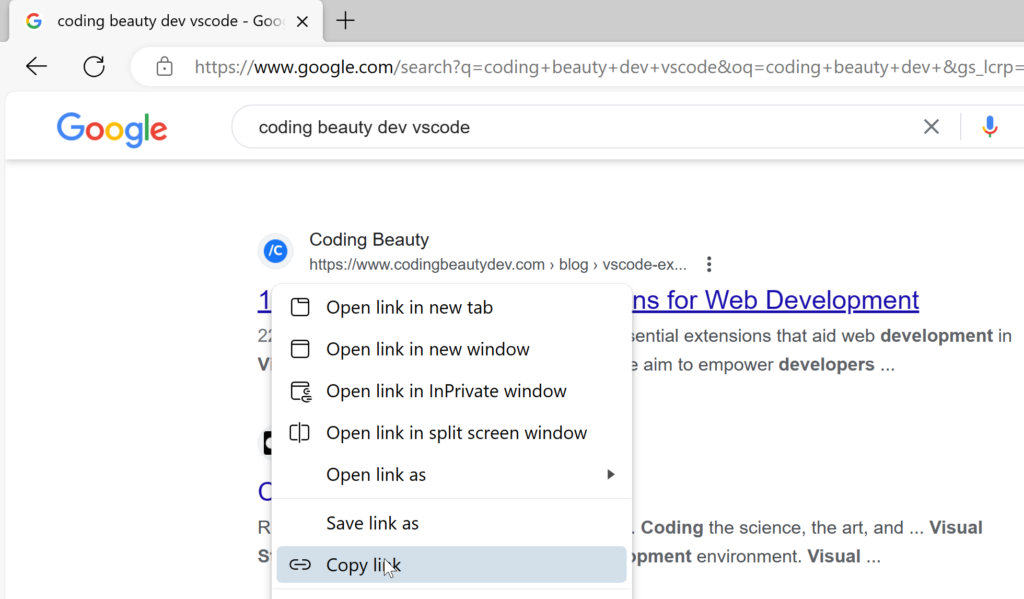Click the browser address bar URL

[600, 67]
